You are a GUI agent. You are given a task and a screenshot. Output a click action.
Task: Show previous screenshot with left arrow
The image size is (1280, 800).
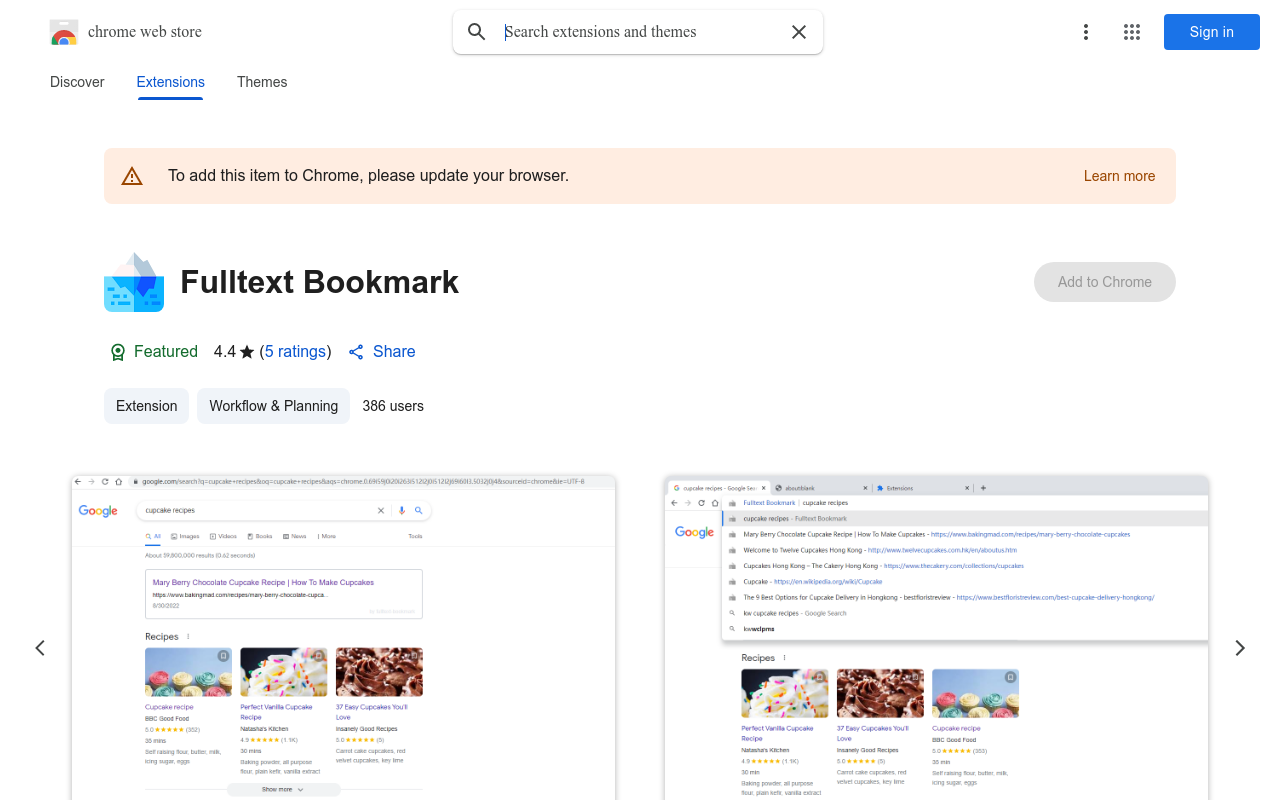(x=40, y=648)
